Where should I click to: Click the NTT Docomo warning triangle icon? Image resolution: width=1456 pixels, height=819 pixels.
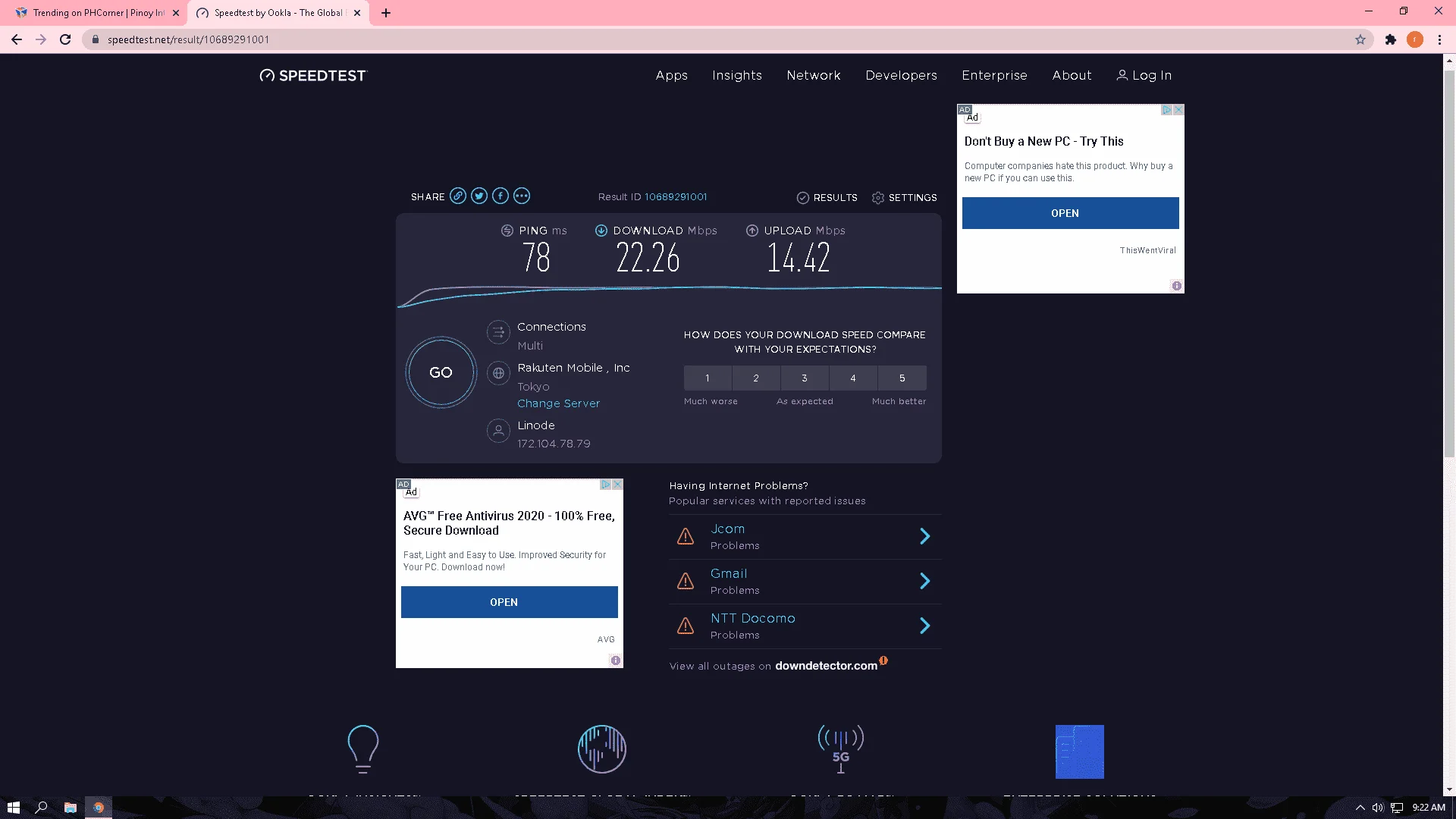coord(686,626)
